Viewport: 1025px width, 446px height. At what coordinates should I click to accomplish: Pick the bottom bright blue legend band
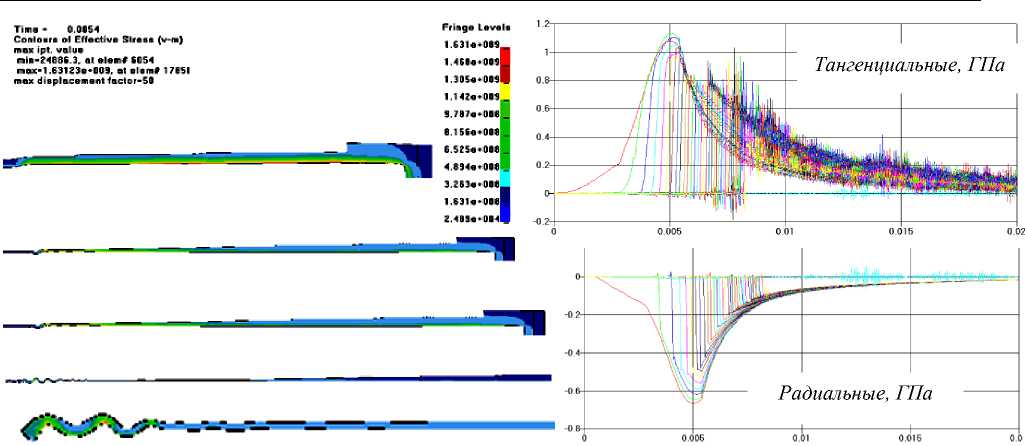coord(506,213)
